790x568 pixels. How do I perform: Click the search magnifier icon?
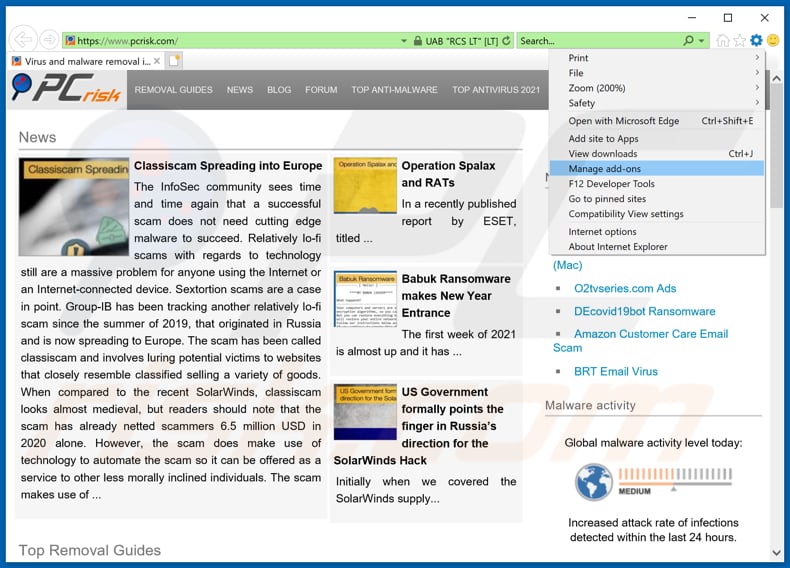688,41
